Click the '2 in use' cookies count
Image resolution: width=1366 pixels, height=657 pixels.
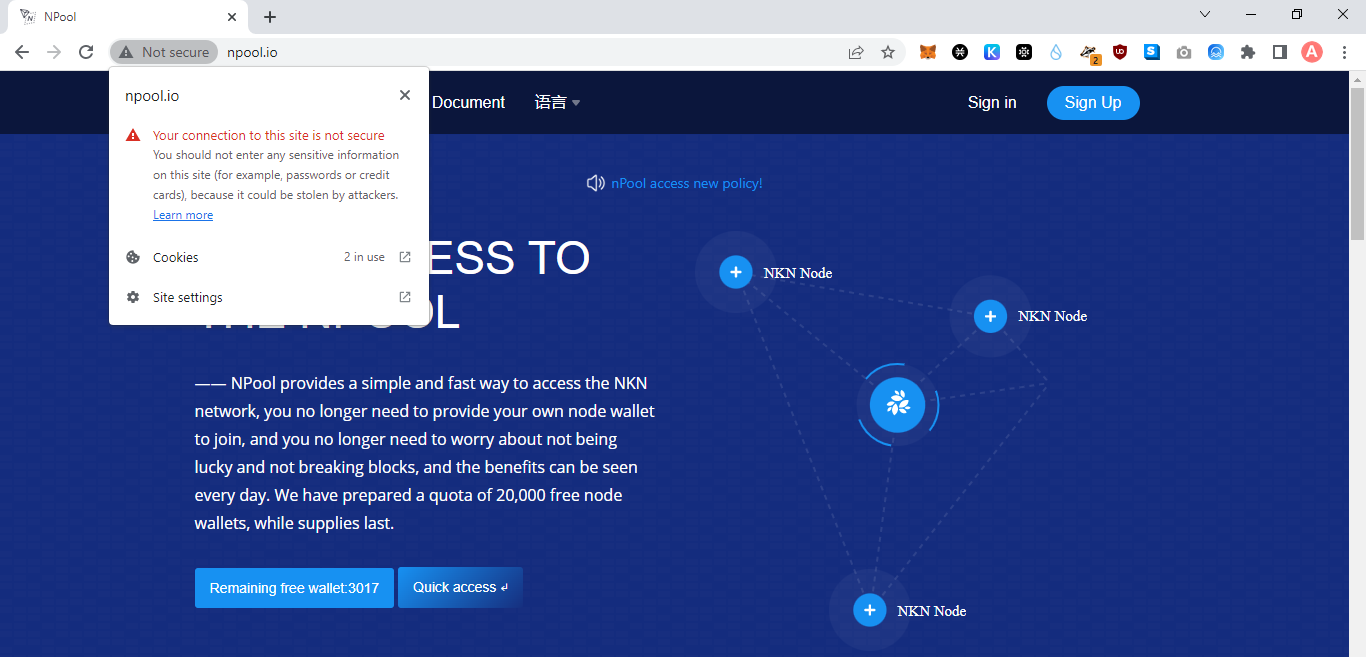(364, 257)
